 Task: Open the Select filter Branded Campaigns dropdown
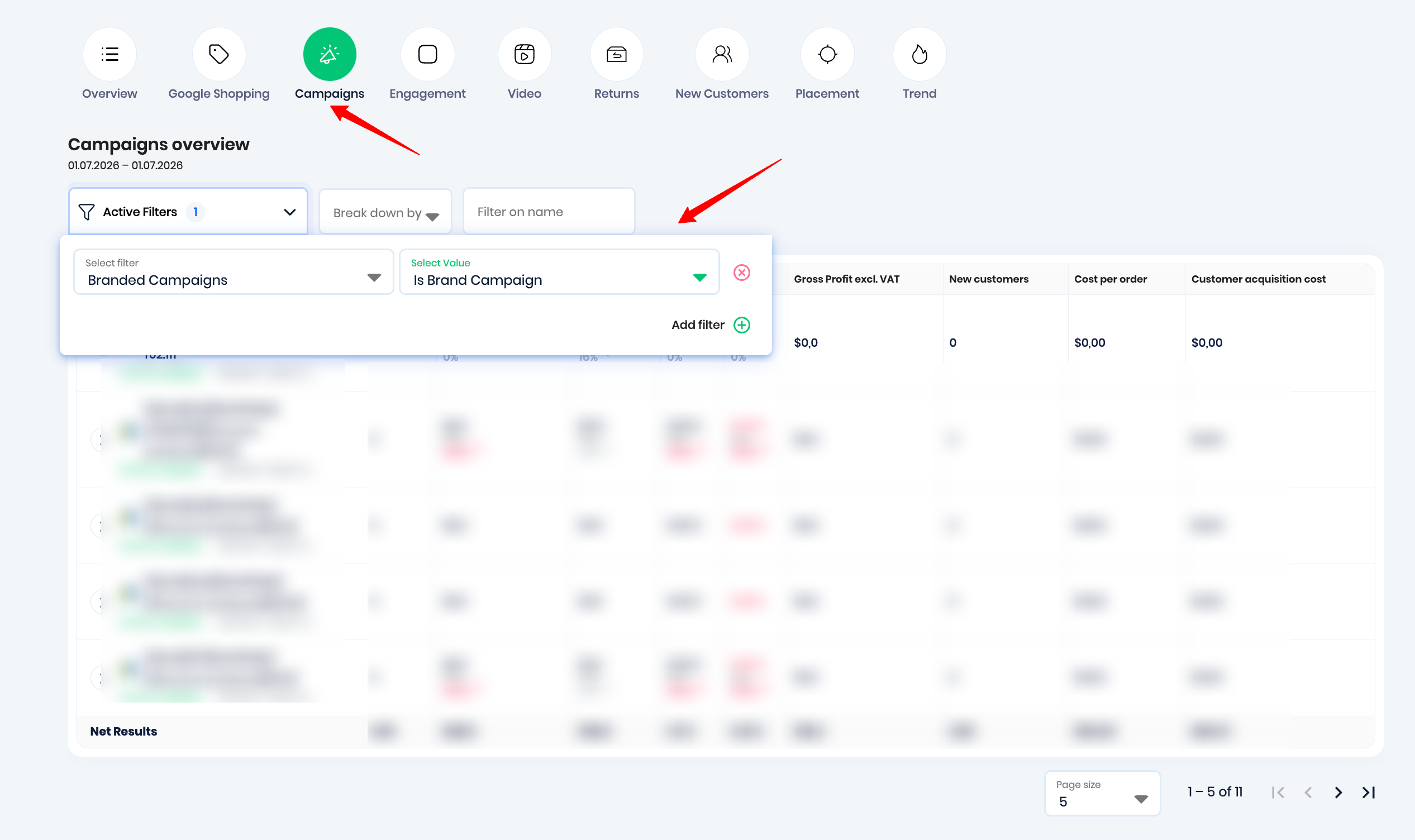(234, 272)
